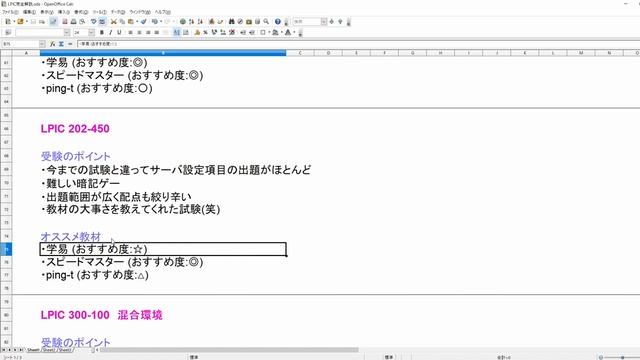This screenshot has width=640, height=360.
Task: Open the 編集 menu
Action: [x=29, y=12]
